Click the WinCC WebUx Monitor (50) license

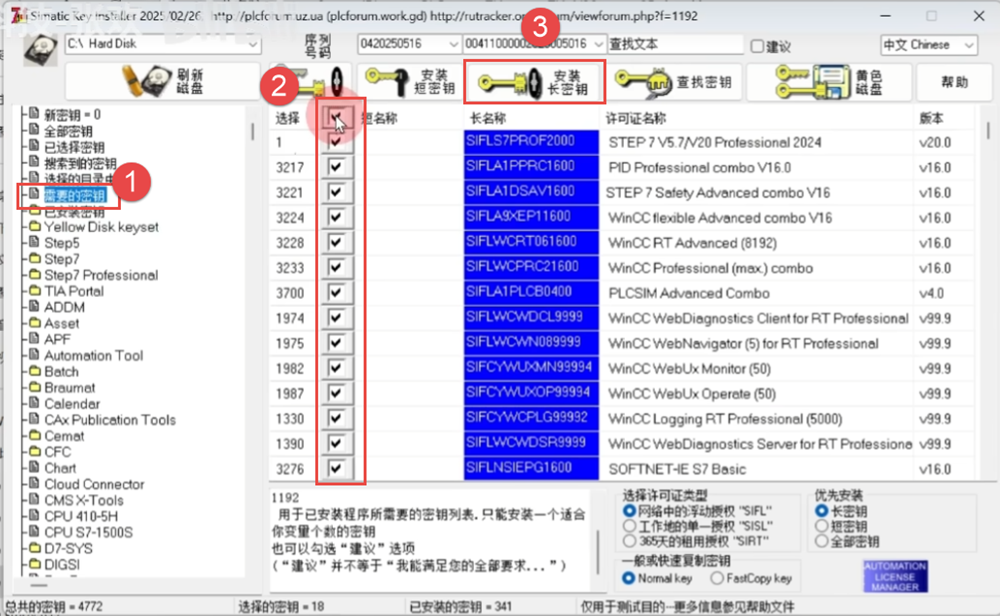(689, 369)
